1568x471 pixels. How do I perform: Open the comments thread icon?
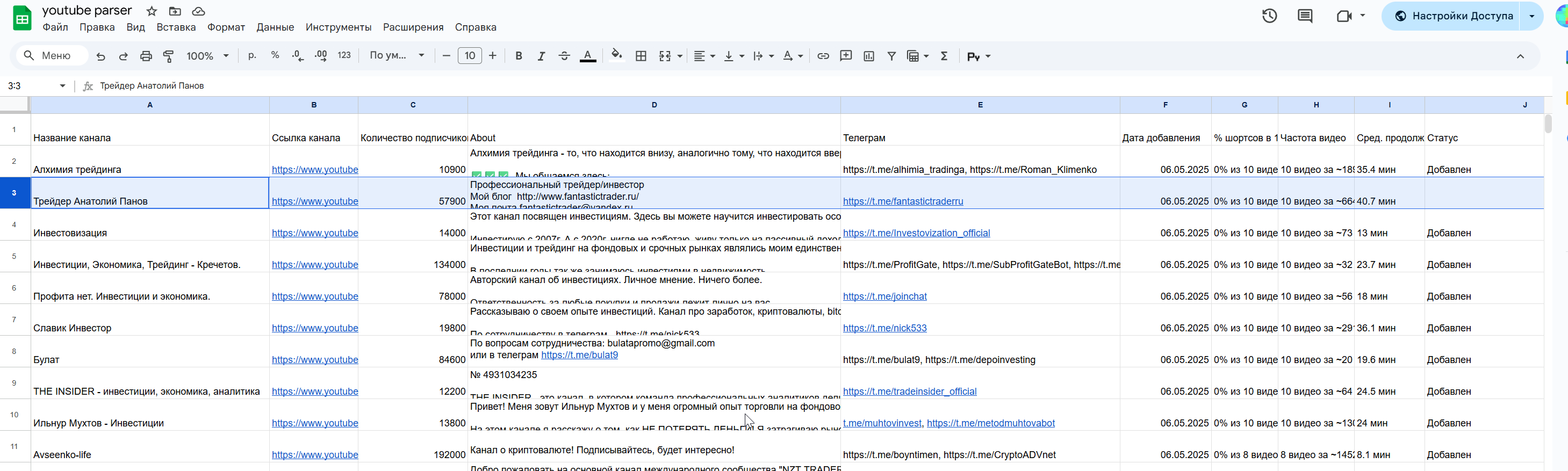pos(1305,16)
